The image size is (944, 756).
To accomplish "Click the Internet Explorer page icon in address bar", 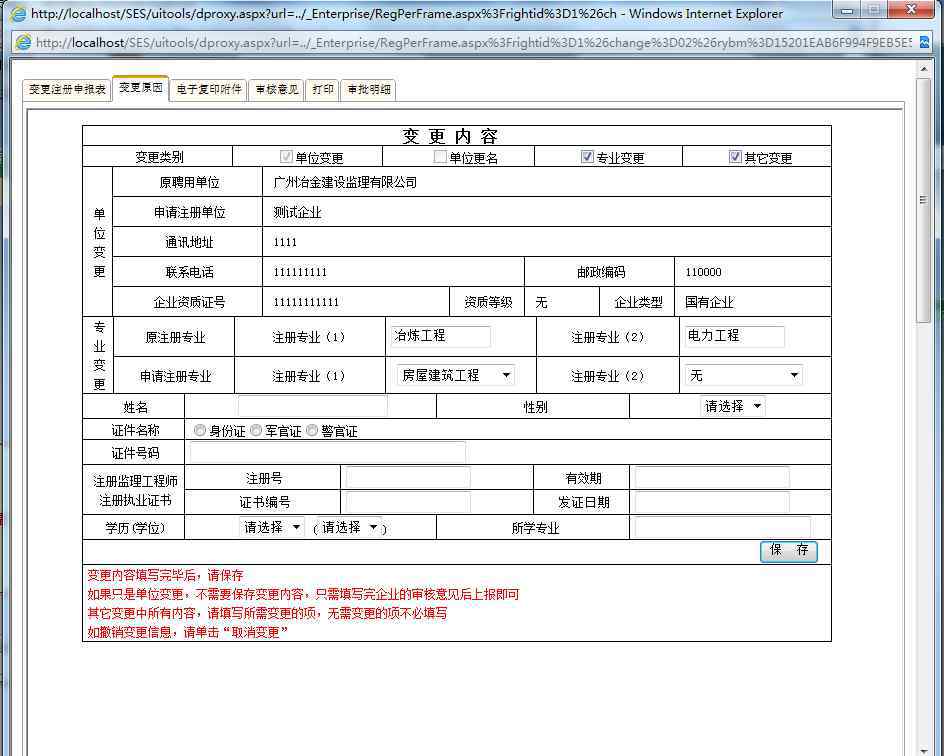I will pyautogui.click(x=23, y=42).
